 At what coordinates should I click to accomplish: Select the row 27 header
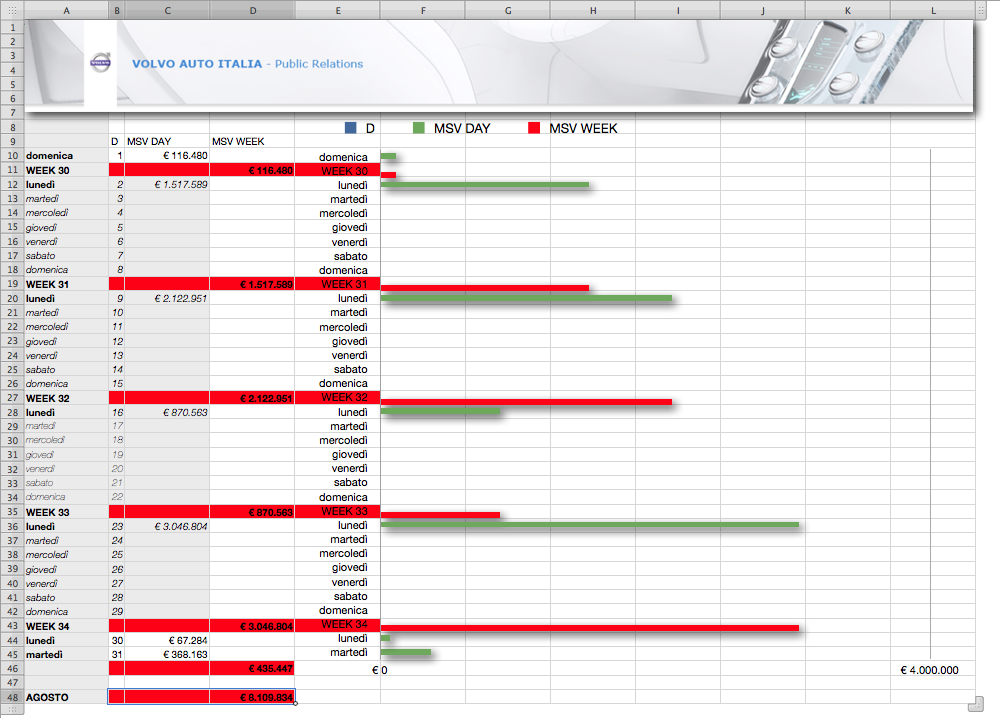pyautogui.click(x=12, y=398)
